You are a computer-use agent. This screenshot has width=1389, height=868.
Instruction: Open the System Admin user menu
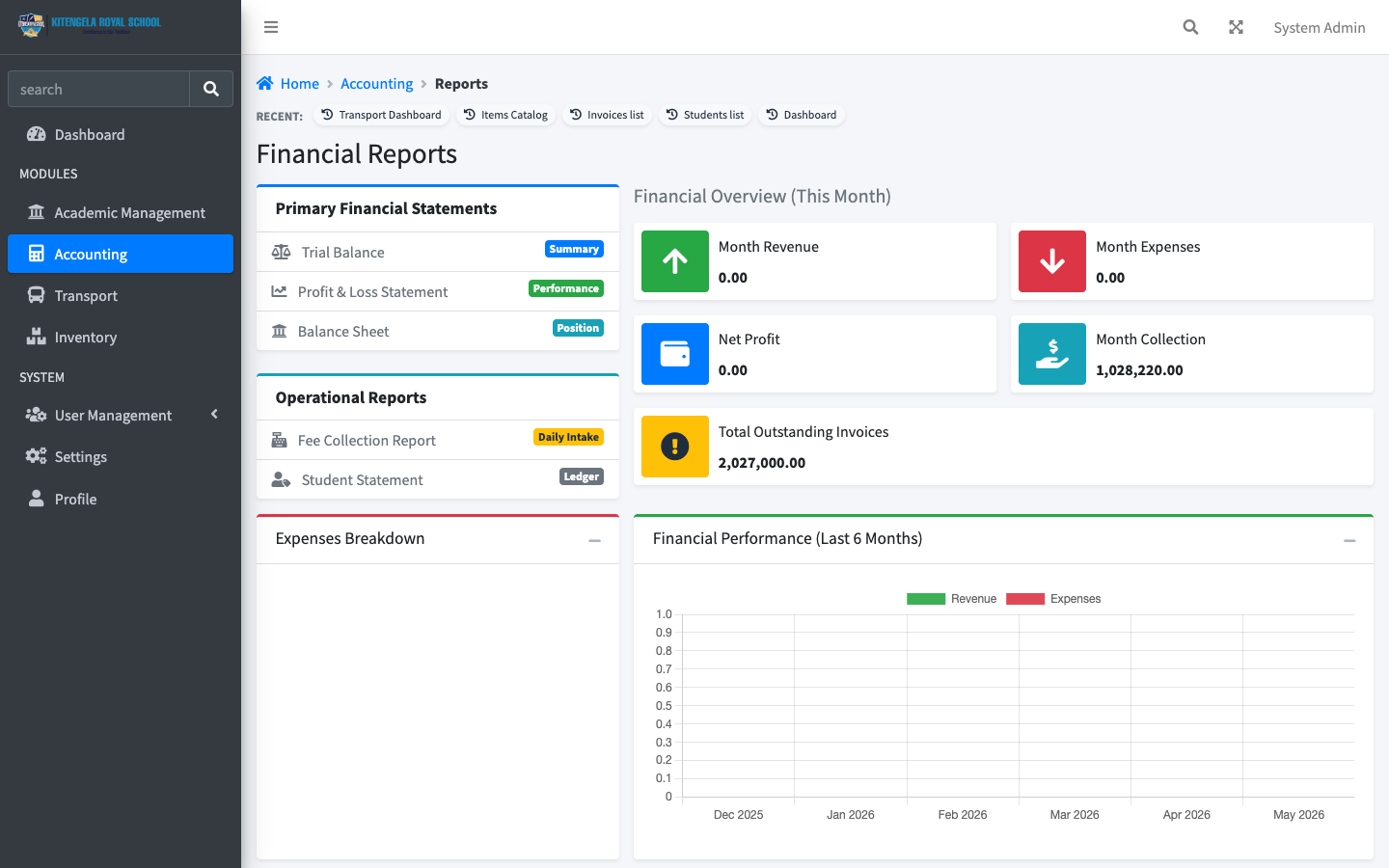point(1319,27)
